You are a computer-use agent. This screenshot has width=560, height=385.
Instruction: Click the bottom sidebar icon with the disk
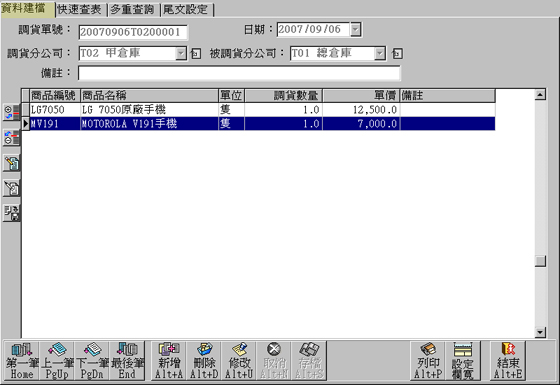click(11, 213)
